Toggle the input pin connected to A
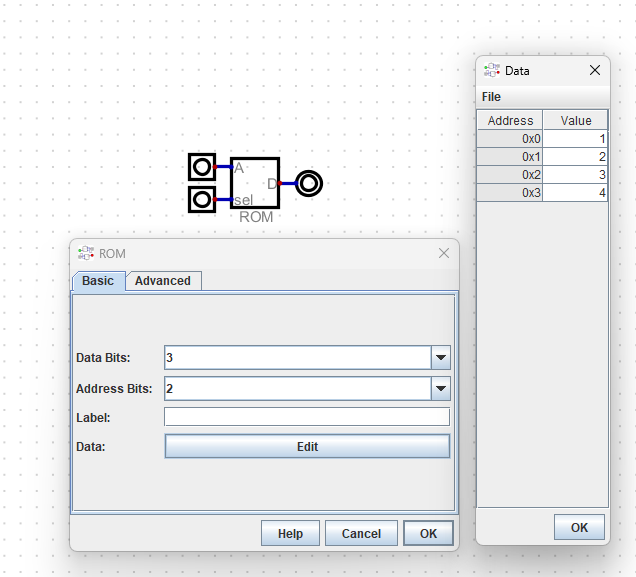This screenshot has width=636, height=577. pos(202,167)
